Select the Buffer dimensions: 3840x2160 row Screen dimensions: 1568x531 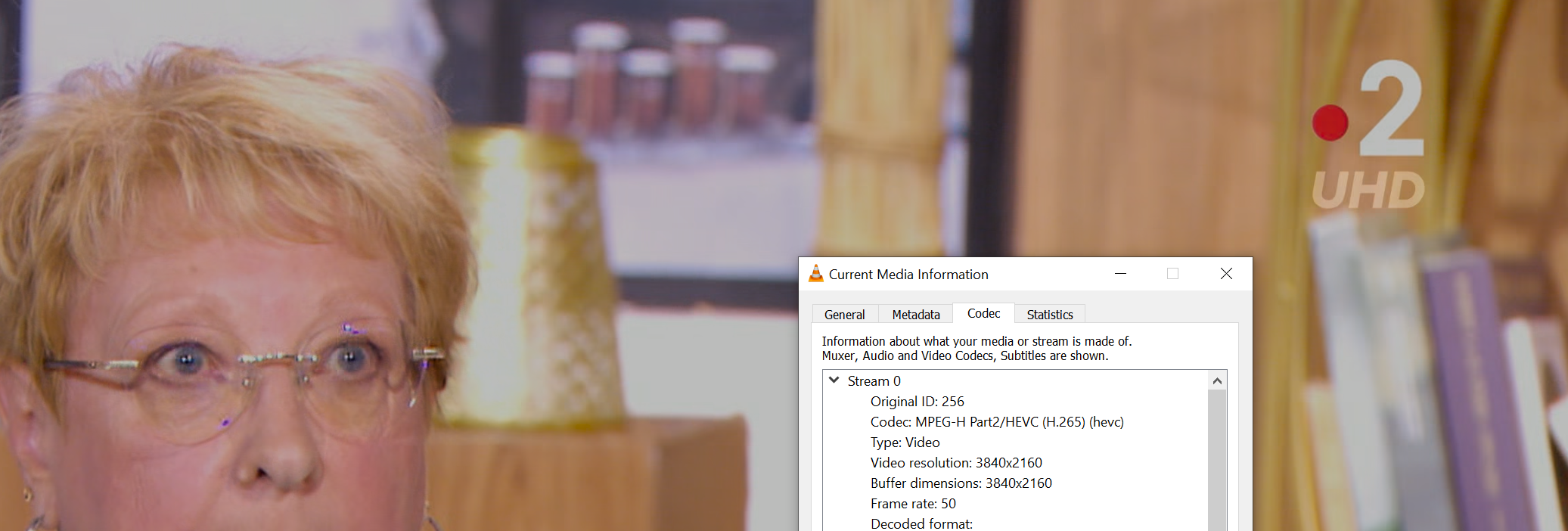[961, 483]
